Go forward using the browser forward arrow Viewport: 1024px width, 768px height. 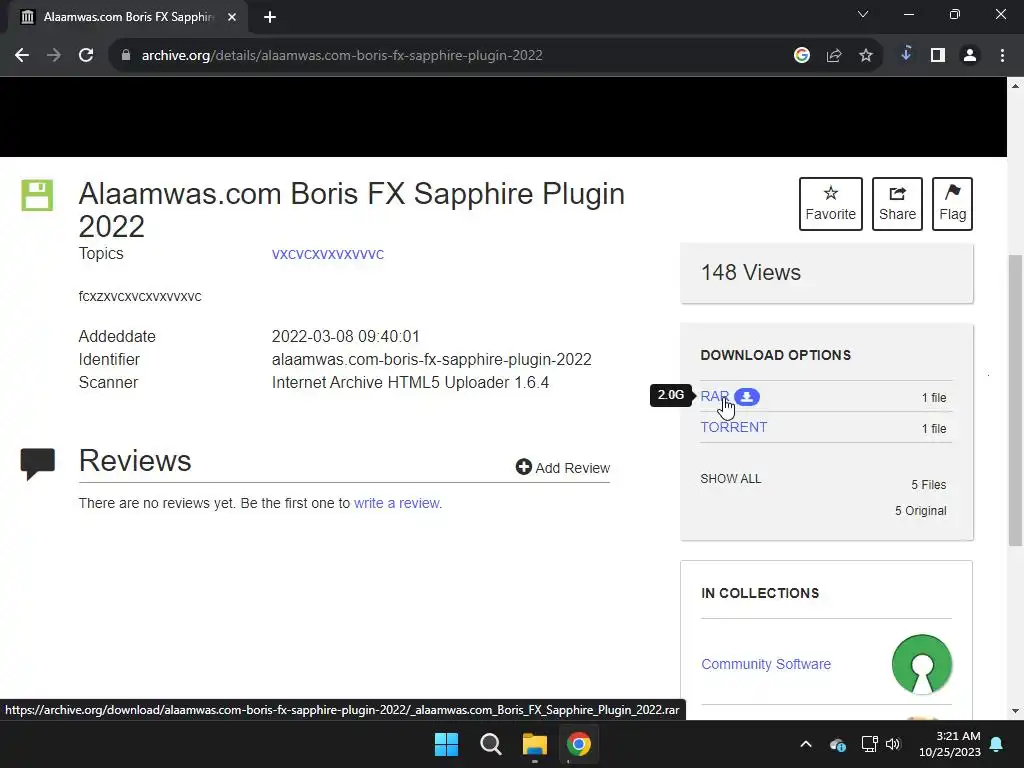point(54,56)
